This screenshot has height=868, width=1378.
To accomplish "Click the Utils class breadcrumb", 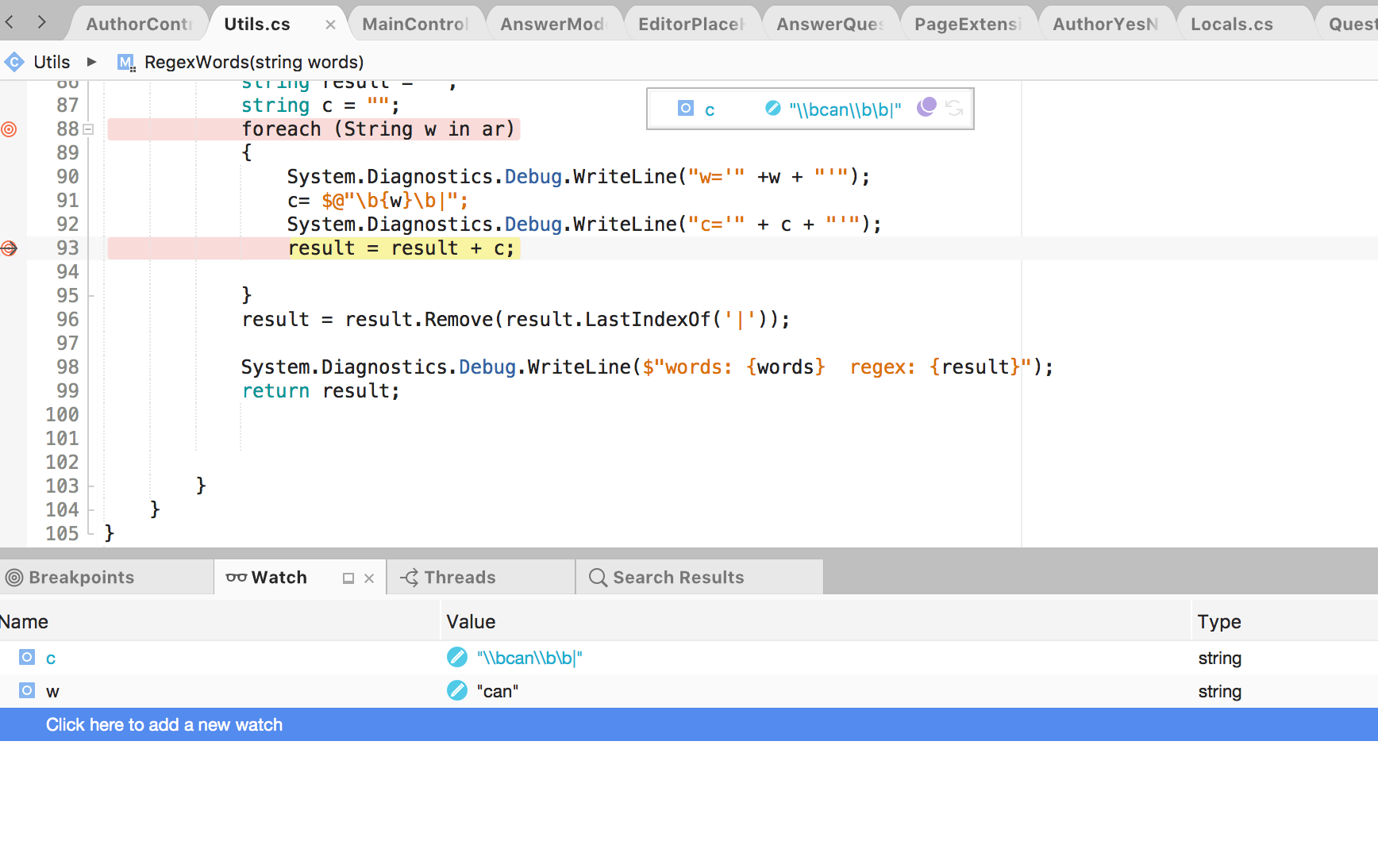I will coord(52,62).
